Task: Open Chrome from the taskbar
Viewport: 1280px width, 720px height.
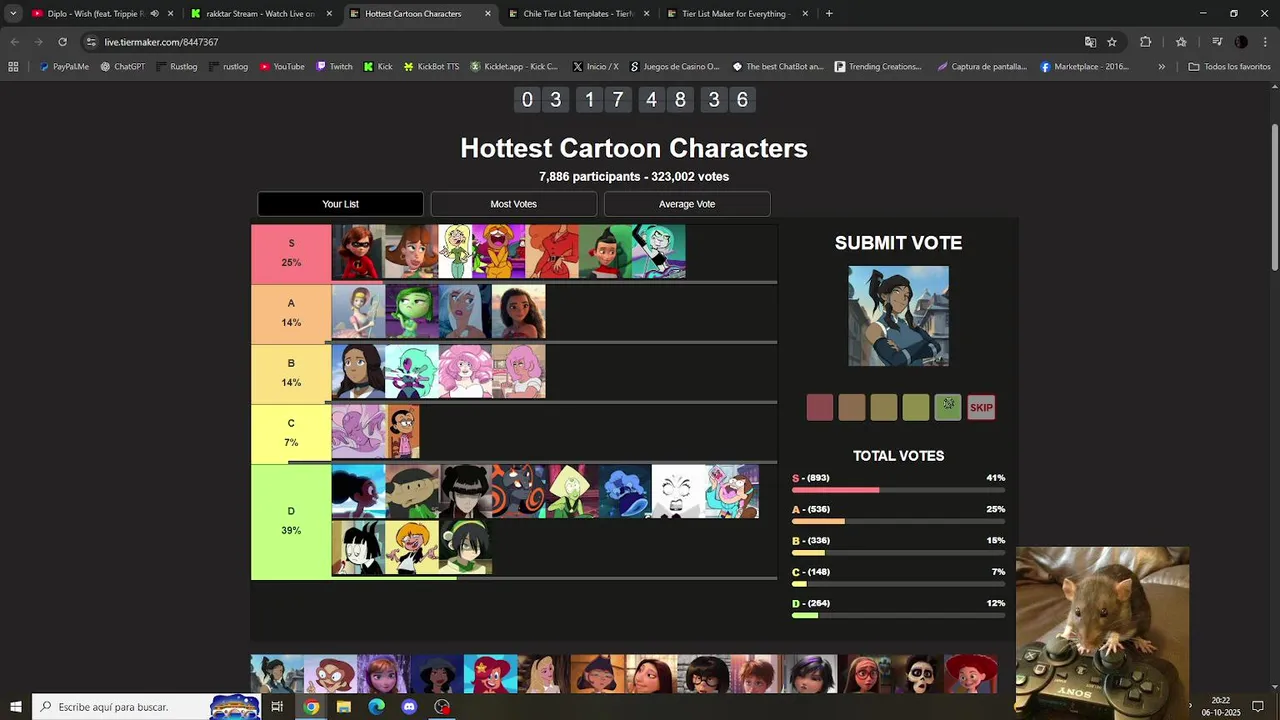Action: (311, 707)
